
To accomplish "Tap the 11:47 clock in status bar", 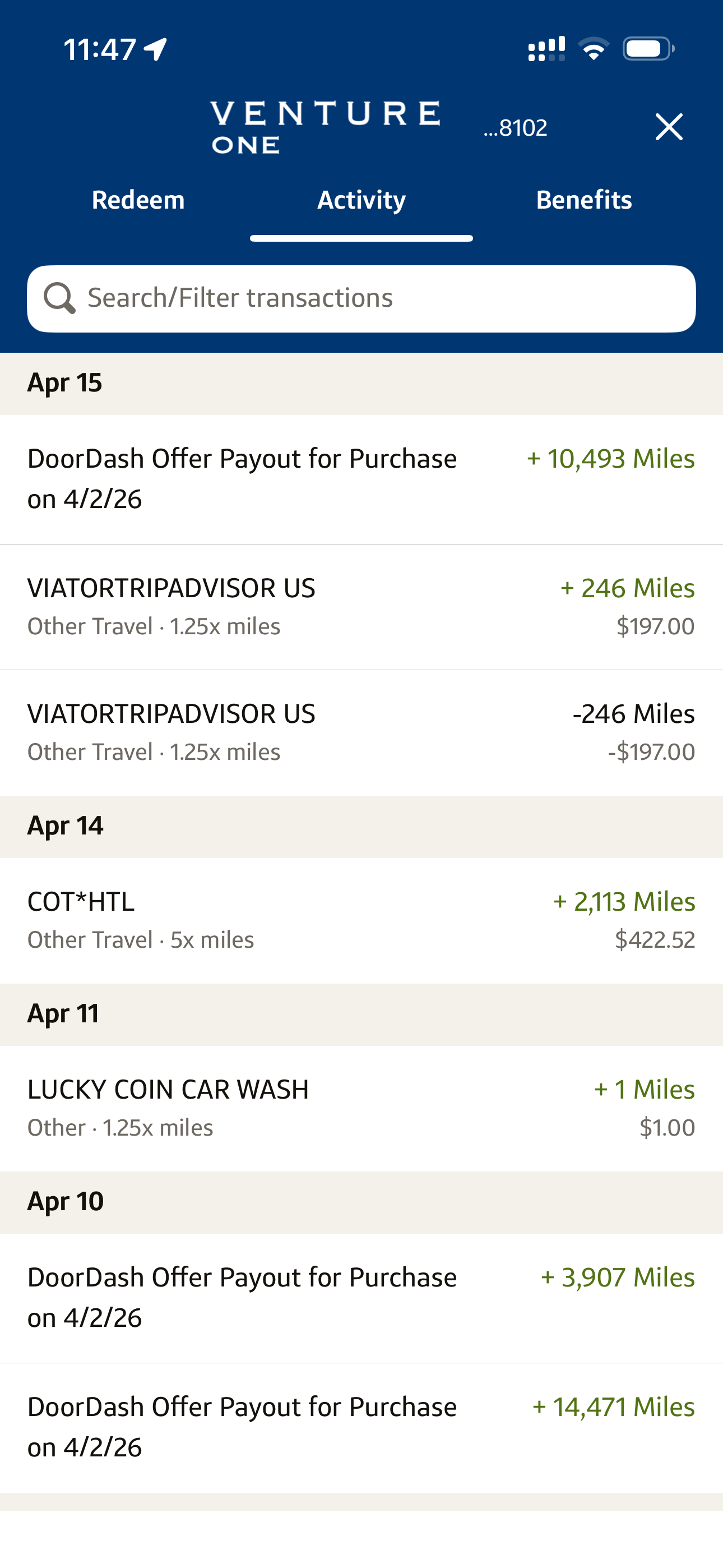I will click(100, 49).
